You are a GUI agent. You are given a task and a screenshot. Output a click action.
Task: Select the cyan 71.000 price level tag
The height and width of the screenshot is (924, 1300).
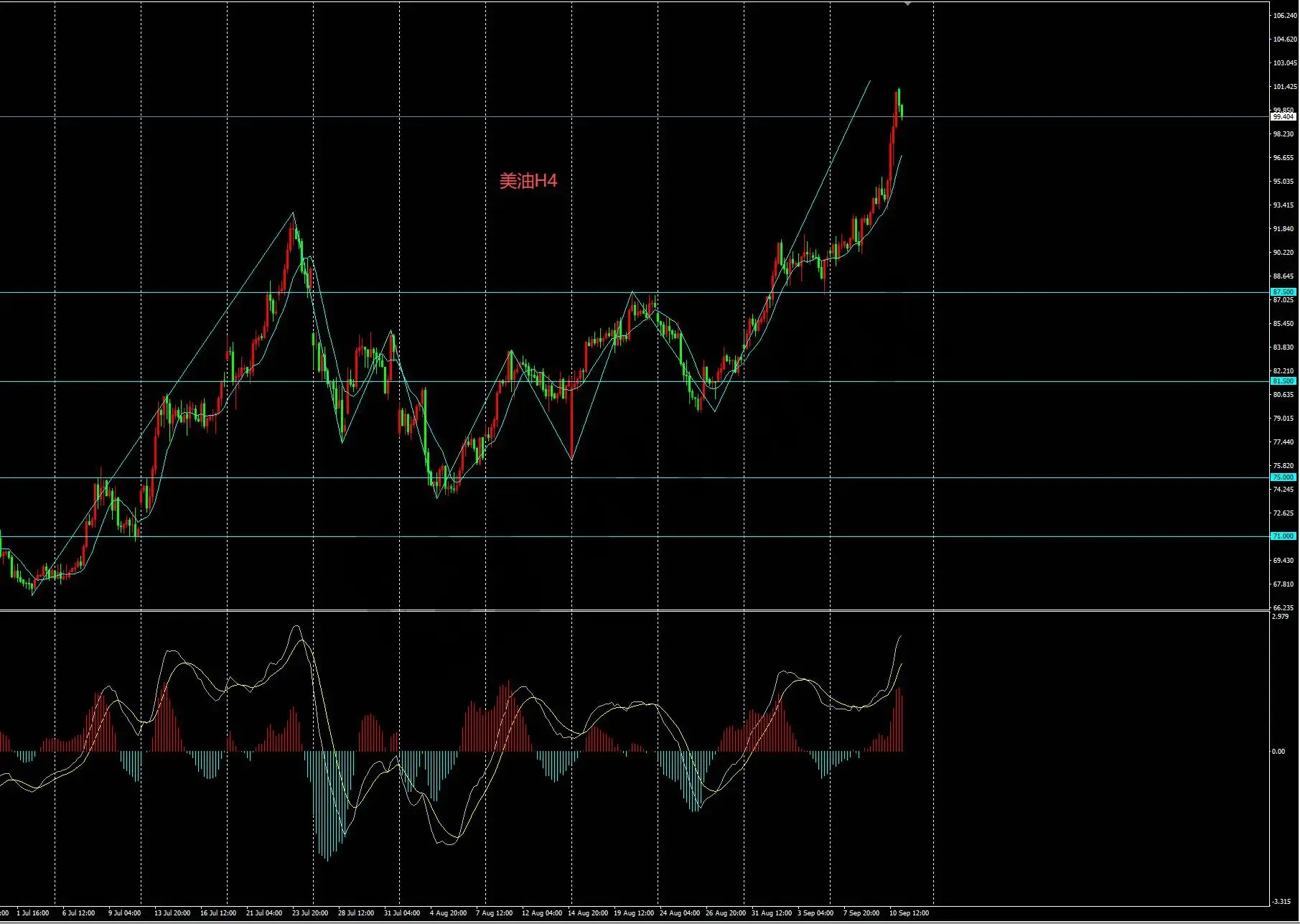pyautogui.click(x=1283, y=536)
